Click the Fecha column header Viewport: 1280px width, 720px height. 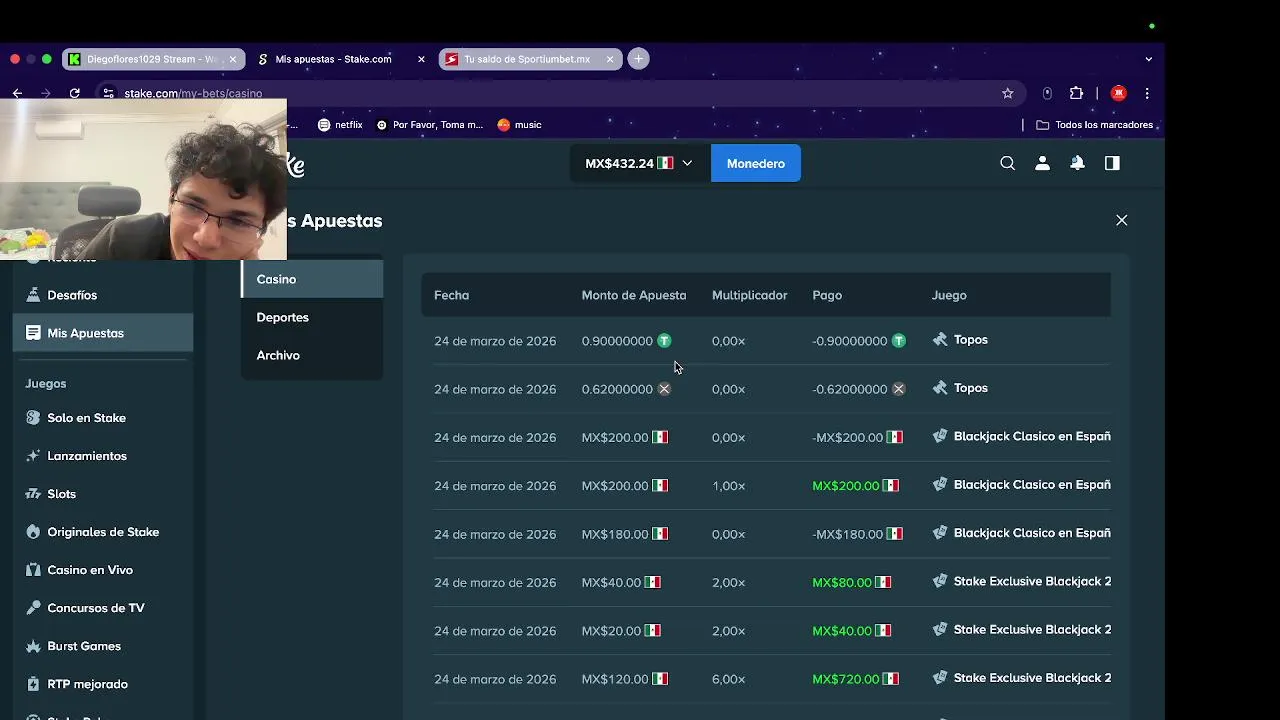451,295
